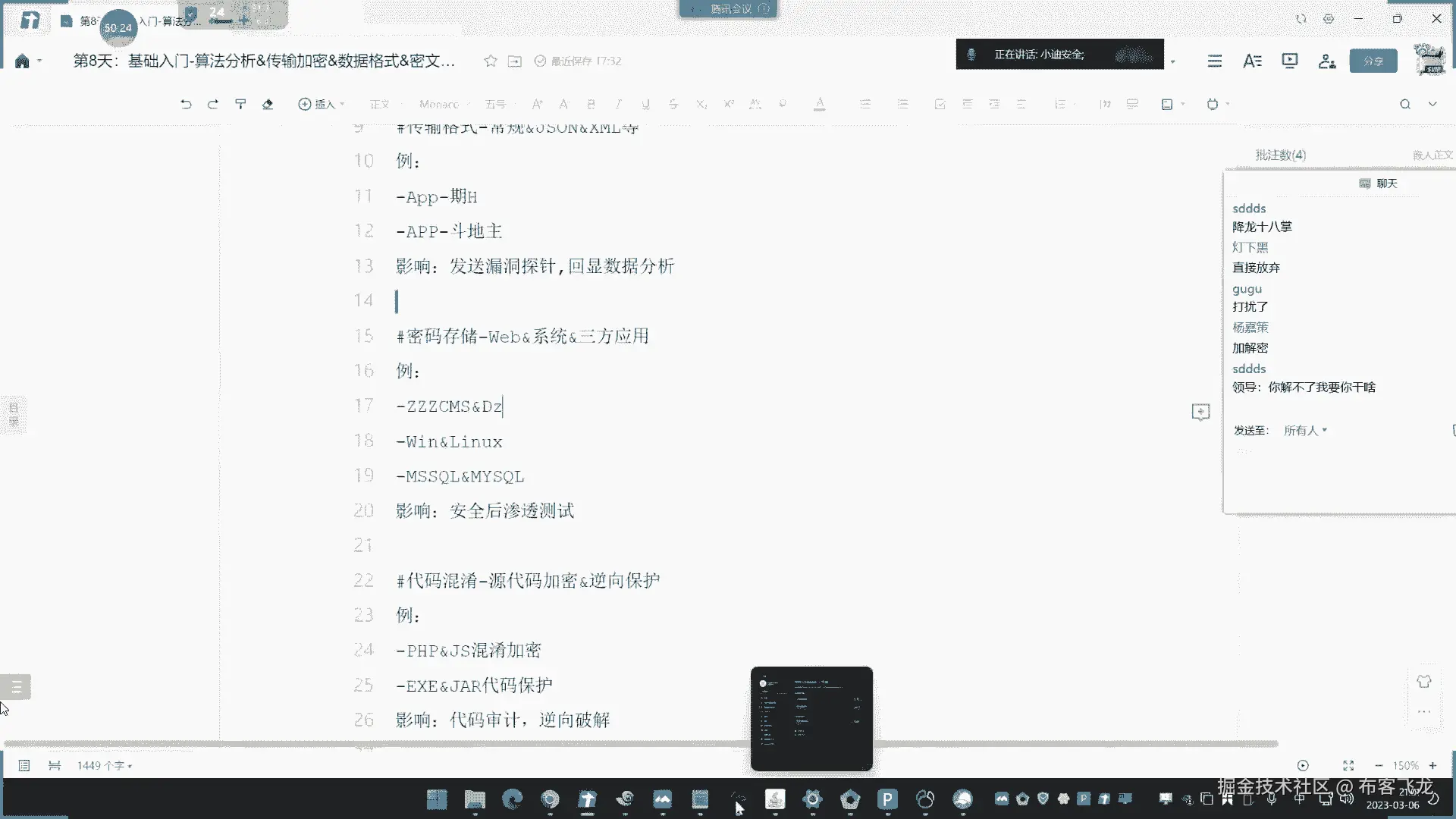Click the add comment icon beside line 17

point(1200,412)
